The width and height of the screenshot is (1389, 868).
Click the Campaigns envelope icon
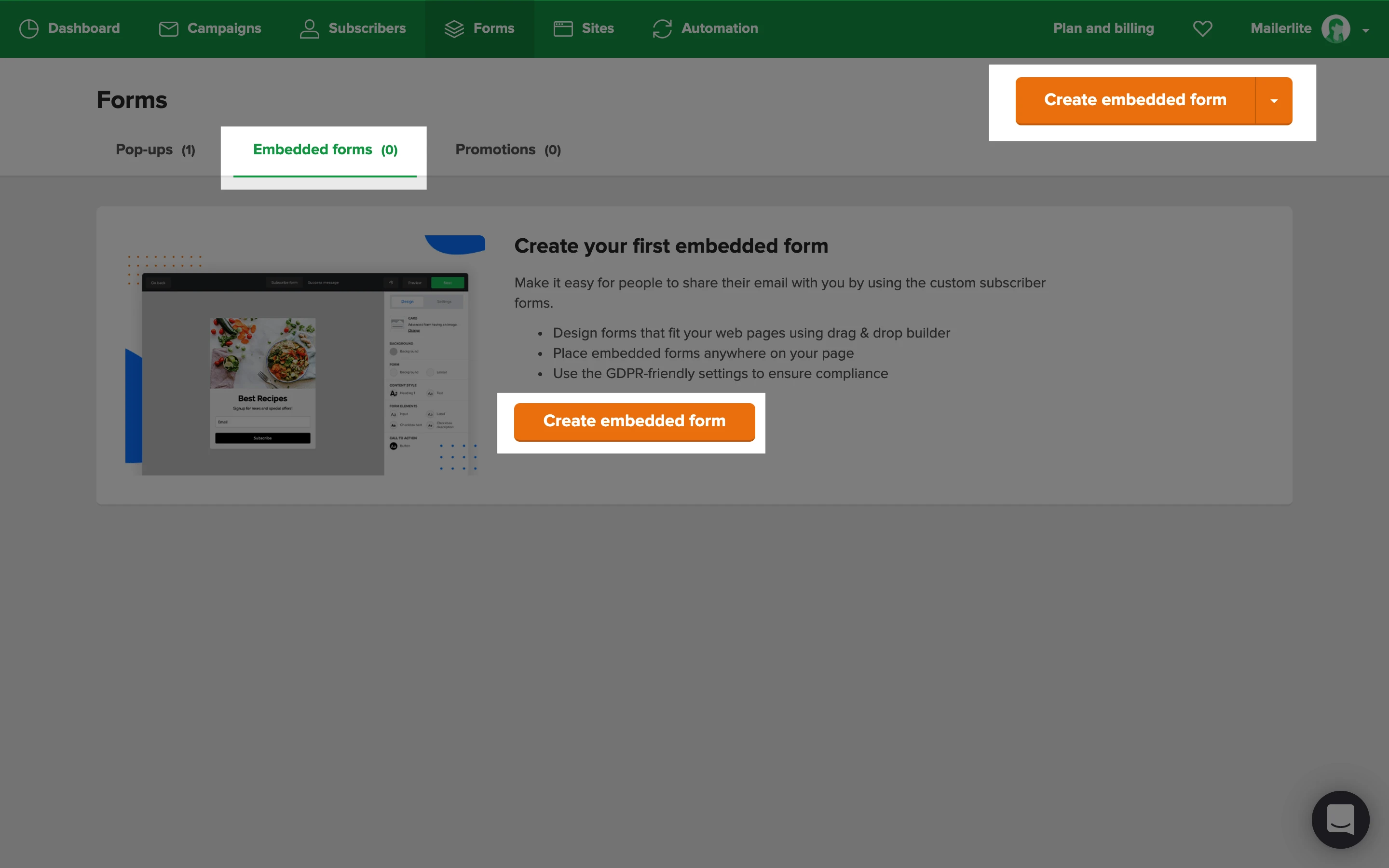coord(168,29)
